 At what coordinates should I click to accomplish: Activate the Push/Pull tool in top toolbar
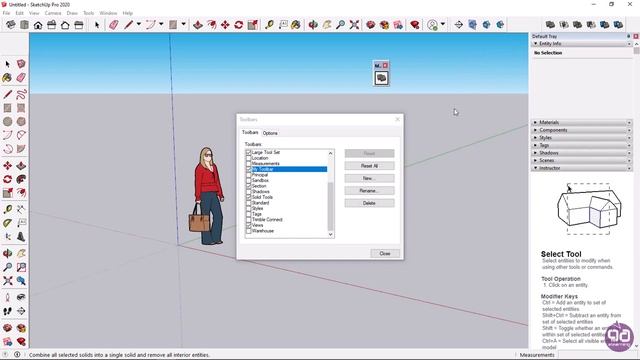[x=198, y=25]
